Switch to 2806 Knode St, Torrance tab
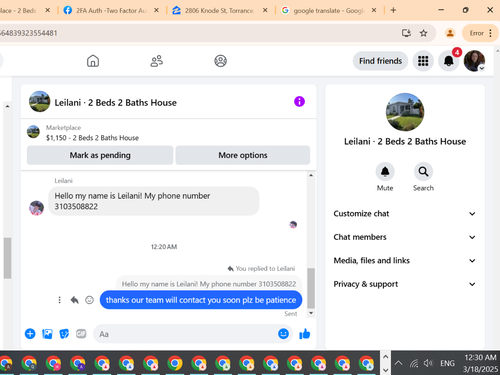This screenshot has width=500, height=375. (x=219, y=10)
